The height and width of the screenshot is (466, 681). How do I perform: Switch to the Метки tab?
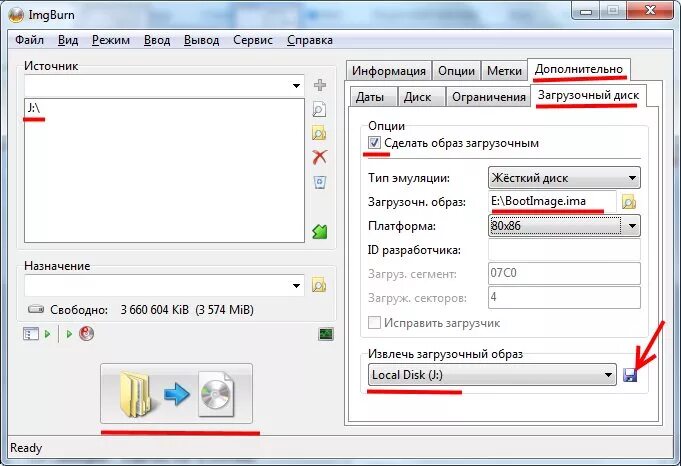[504, 71]
